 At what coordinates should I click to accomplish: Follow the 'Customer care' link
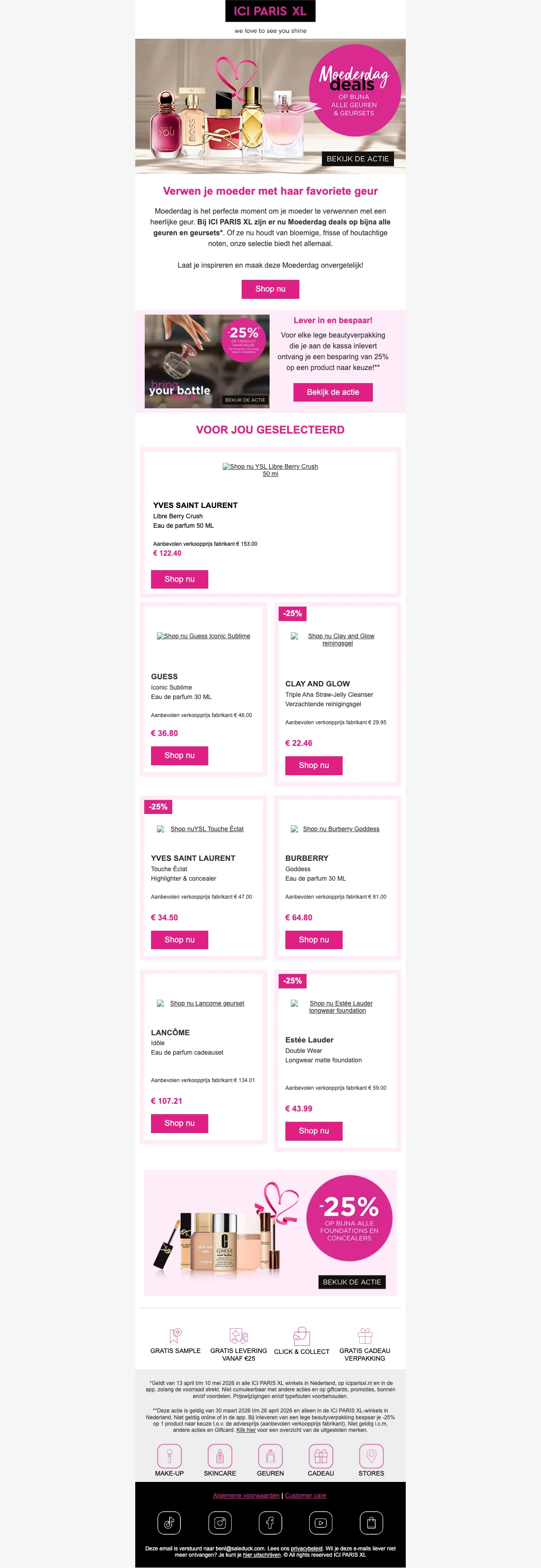point(306,1495)
